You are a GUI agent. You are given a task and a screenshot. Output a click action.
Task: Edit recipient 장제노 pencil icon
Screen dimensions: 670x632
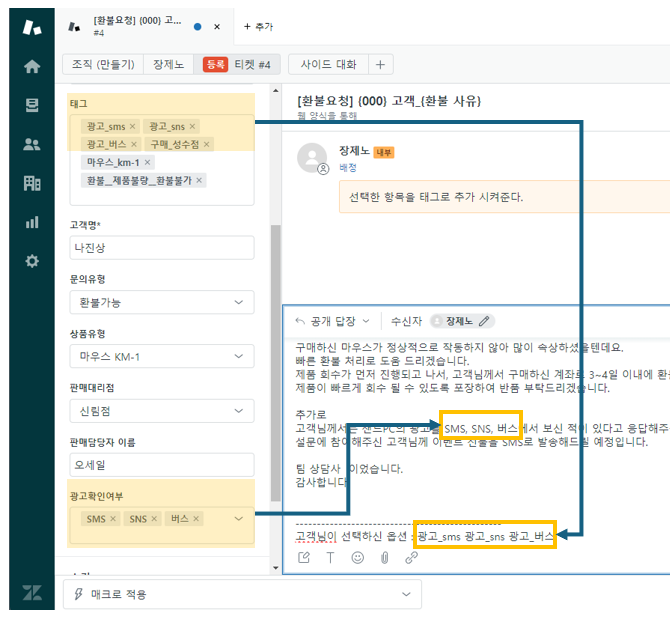pyautogui.click(x=484, y=321)
